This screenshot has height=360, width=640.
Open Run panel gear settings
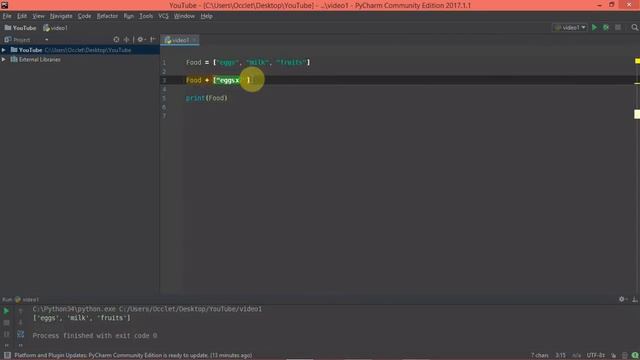click(622, 299)
